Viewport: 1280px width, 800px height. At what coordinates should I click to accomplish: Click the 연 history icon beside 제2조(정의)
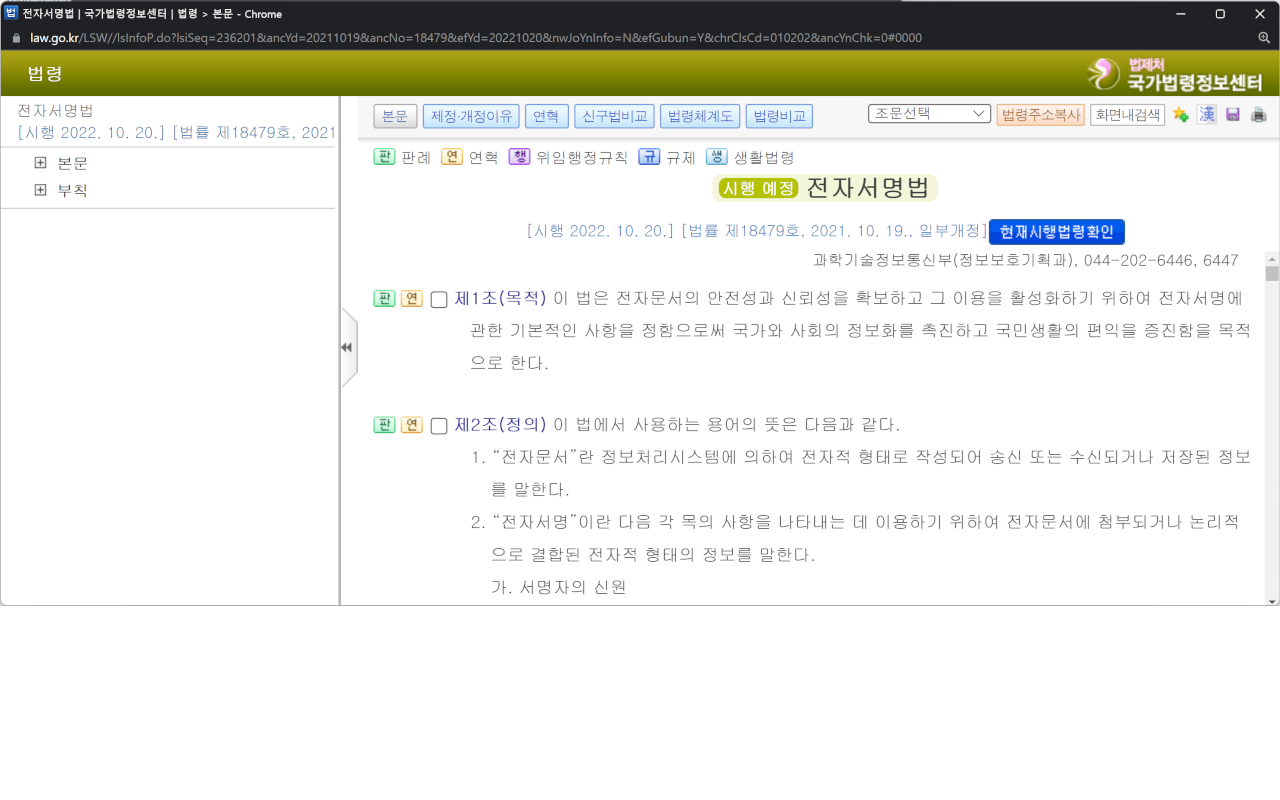(x=412, y=425)
